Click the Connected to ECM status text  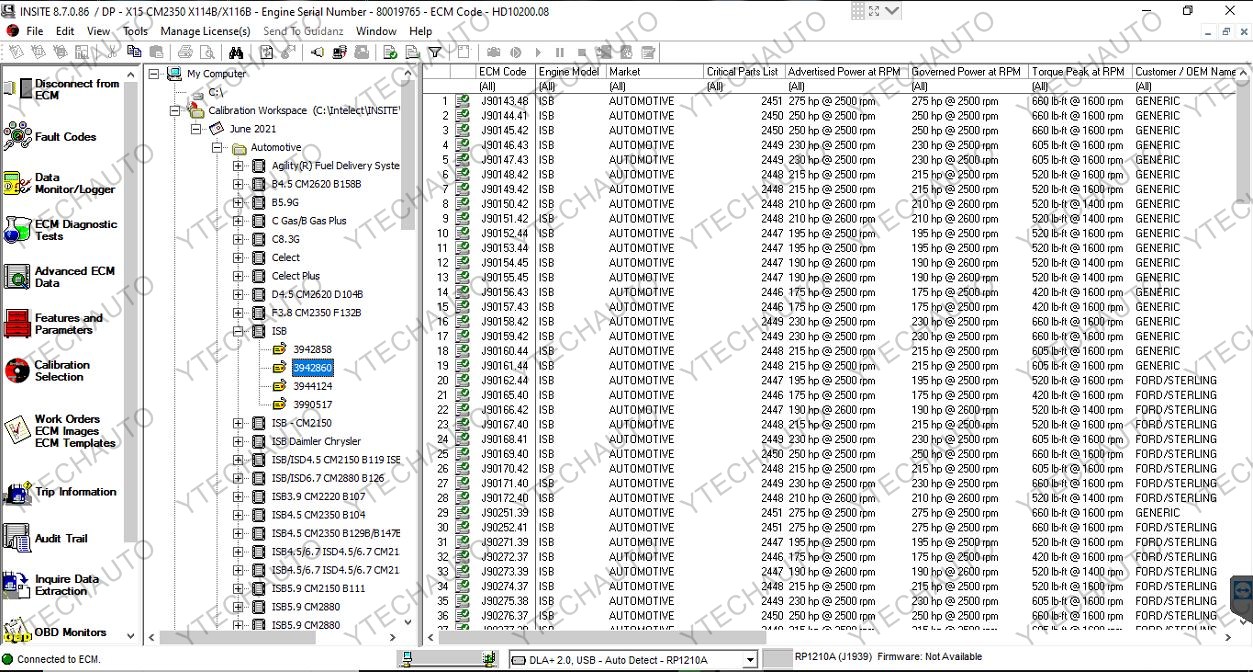[58, 659]
